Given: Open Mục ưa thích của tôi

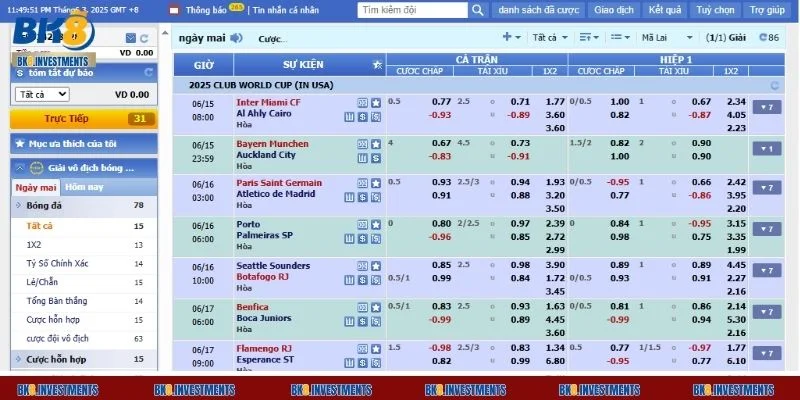Looking at the screenshot, I should [84, 144].
